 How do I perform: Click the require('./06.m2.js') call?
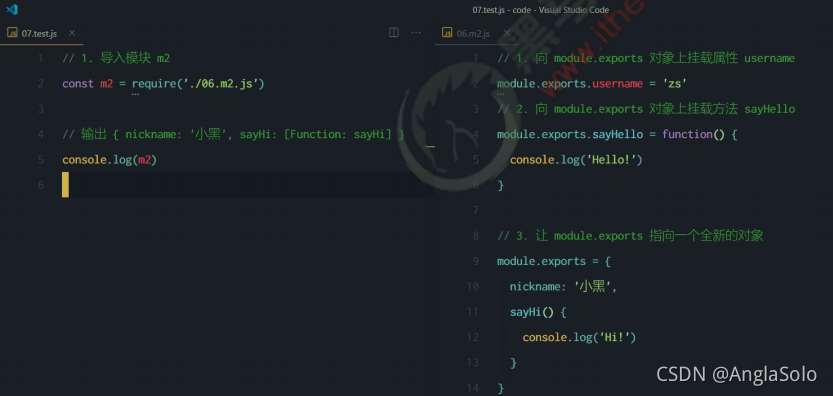(x=198, y=84)
